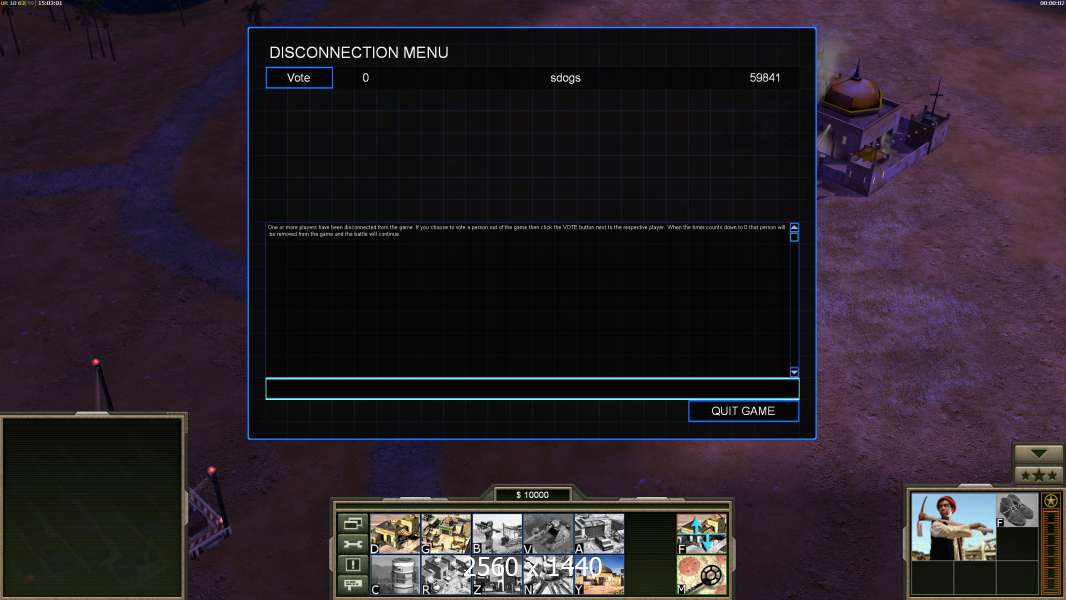
Task: Select the countdown value "59841"
Action: [765, 78]
